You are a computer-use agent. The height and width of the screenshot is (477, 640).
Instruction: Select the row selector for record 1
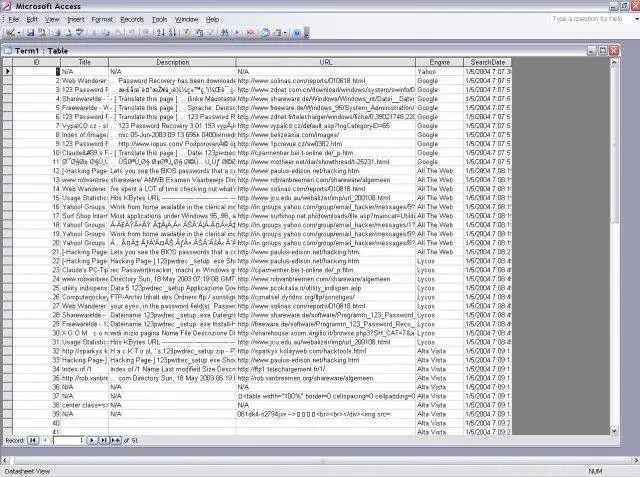[x=8, y=71]
